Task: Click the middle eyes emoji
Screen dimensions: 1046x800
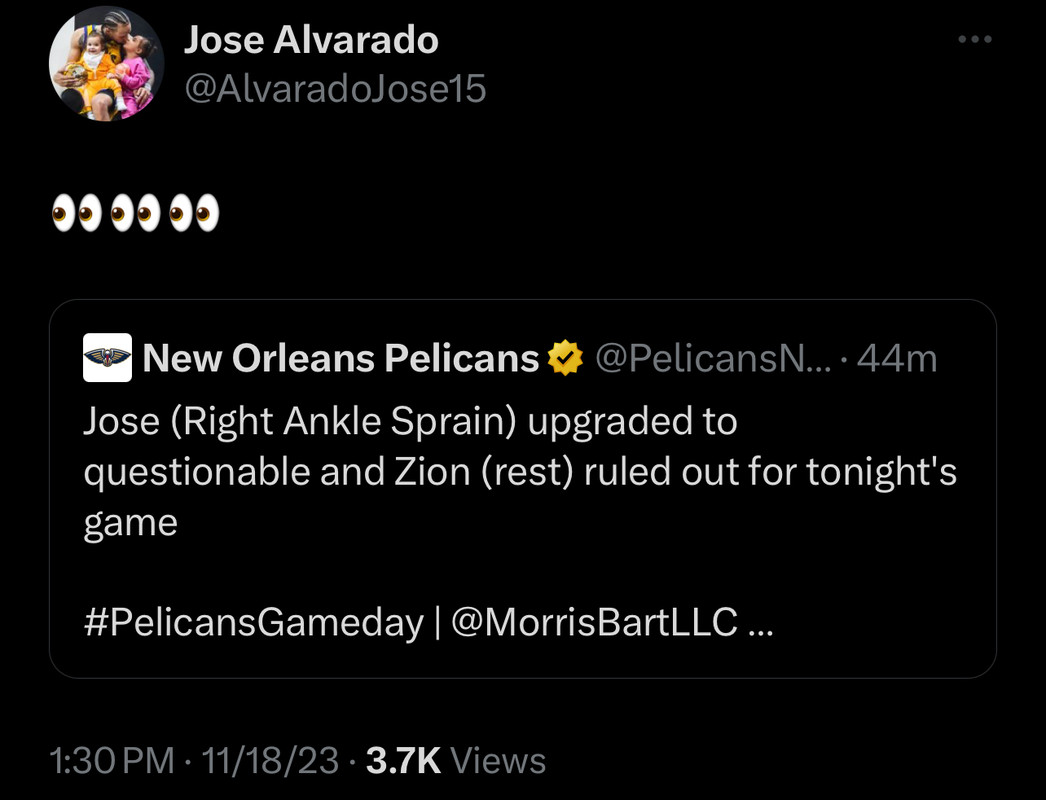Action: 135,213
